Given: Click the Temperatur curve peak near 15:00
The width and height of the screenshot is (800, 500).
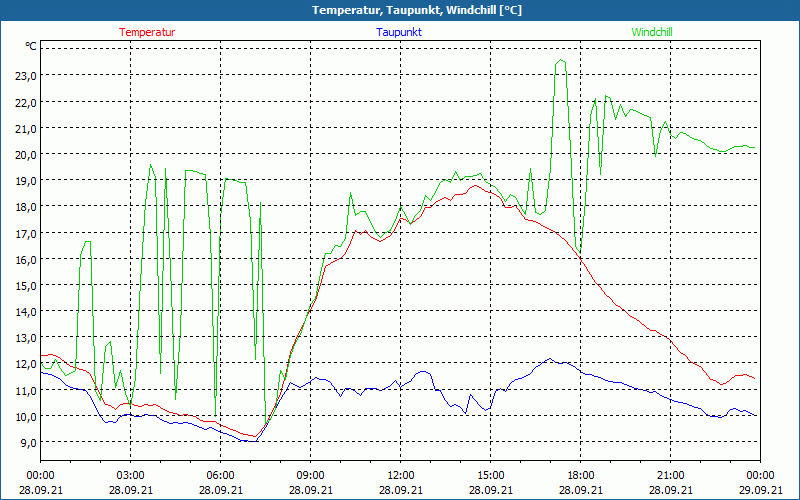Looking at the screenshot, I should click(x=476, y=186).
